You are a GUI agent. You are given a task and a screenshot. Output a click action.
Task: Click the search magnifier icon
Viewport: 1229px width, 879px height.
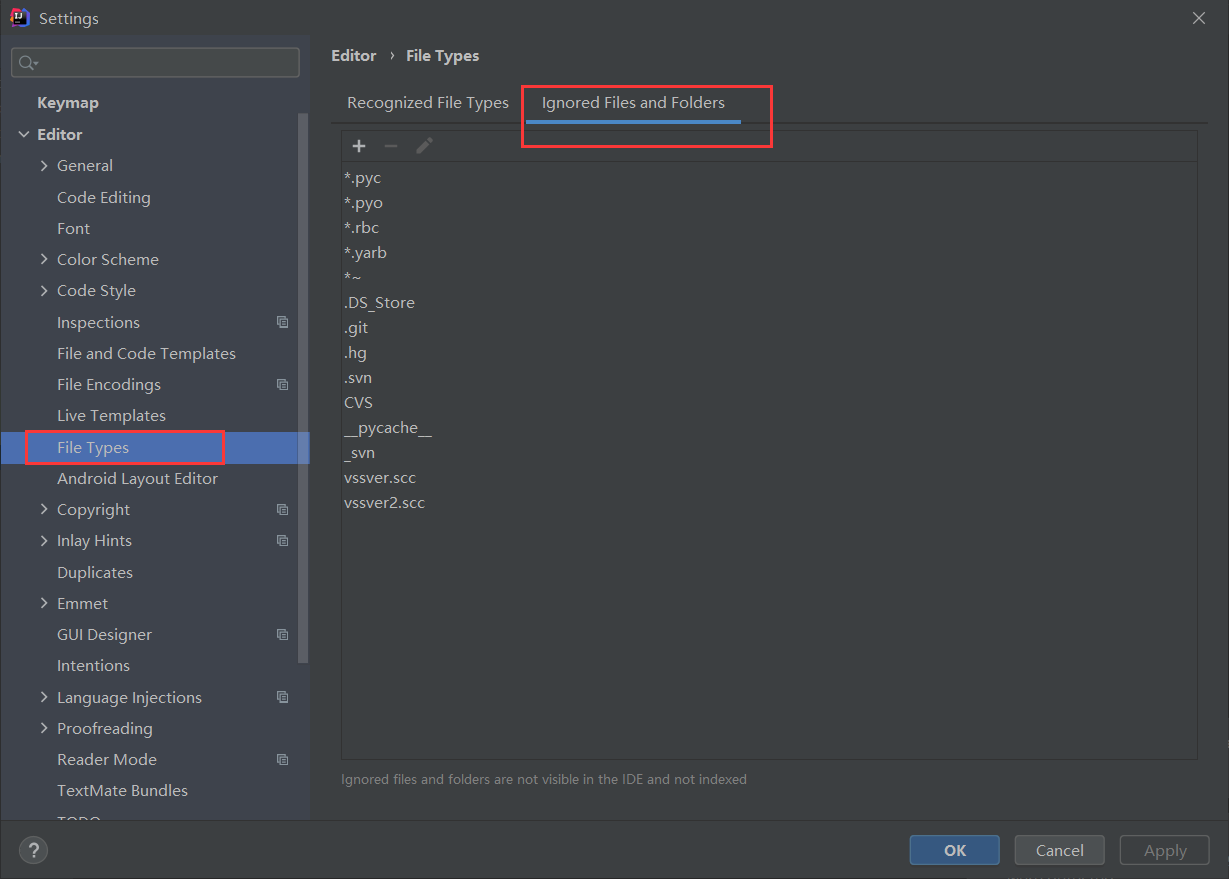coord(28,63)
